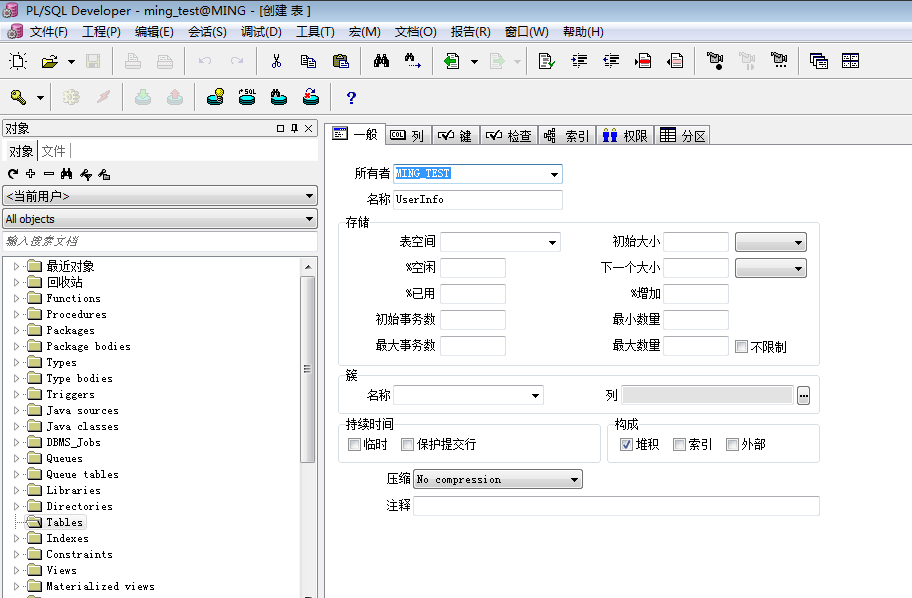Click the Indent selection icon
Image resolution: width=912 pixels, height=598 pixels.
[579, 60]
